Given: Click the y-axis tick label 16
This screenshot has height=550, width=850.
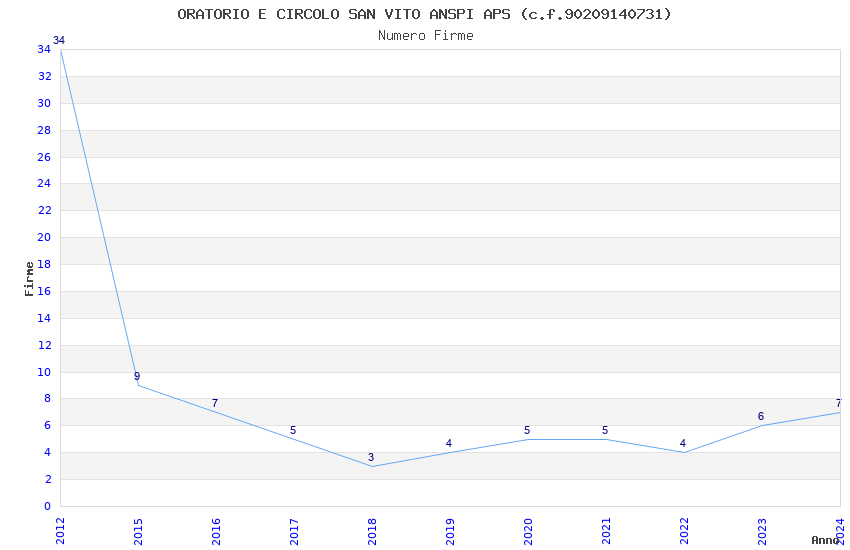Looking at the screenshot, I should [44, 291].
